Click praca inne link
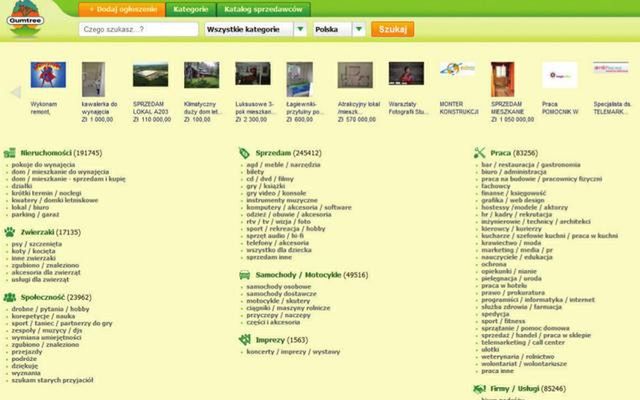This screenshot has width=640, height=400. coord(497,371)
